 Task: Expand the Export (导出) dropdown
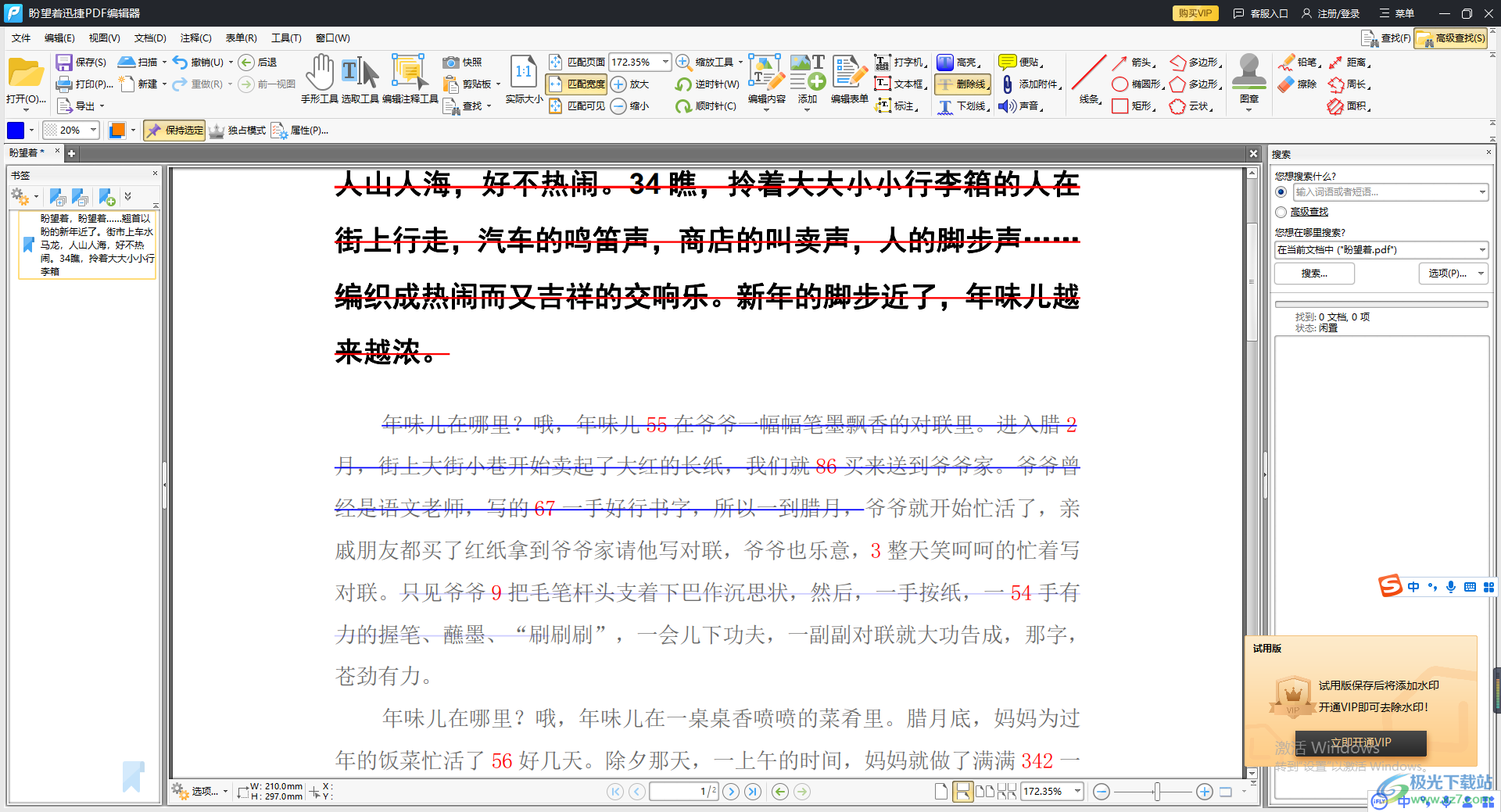pyautogui.click(x=102, y=106)
